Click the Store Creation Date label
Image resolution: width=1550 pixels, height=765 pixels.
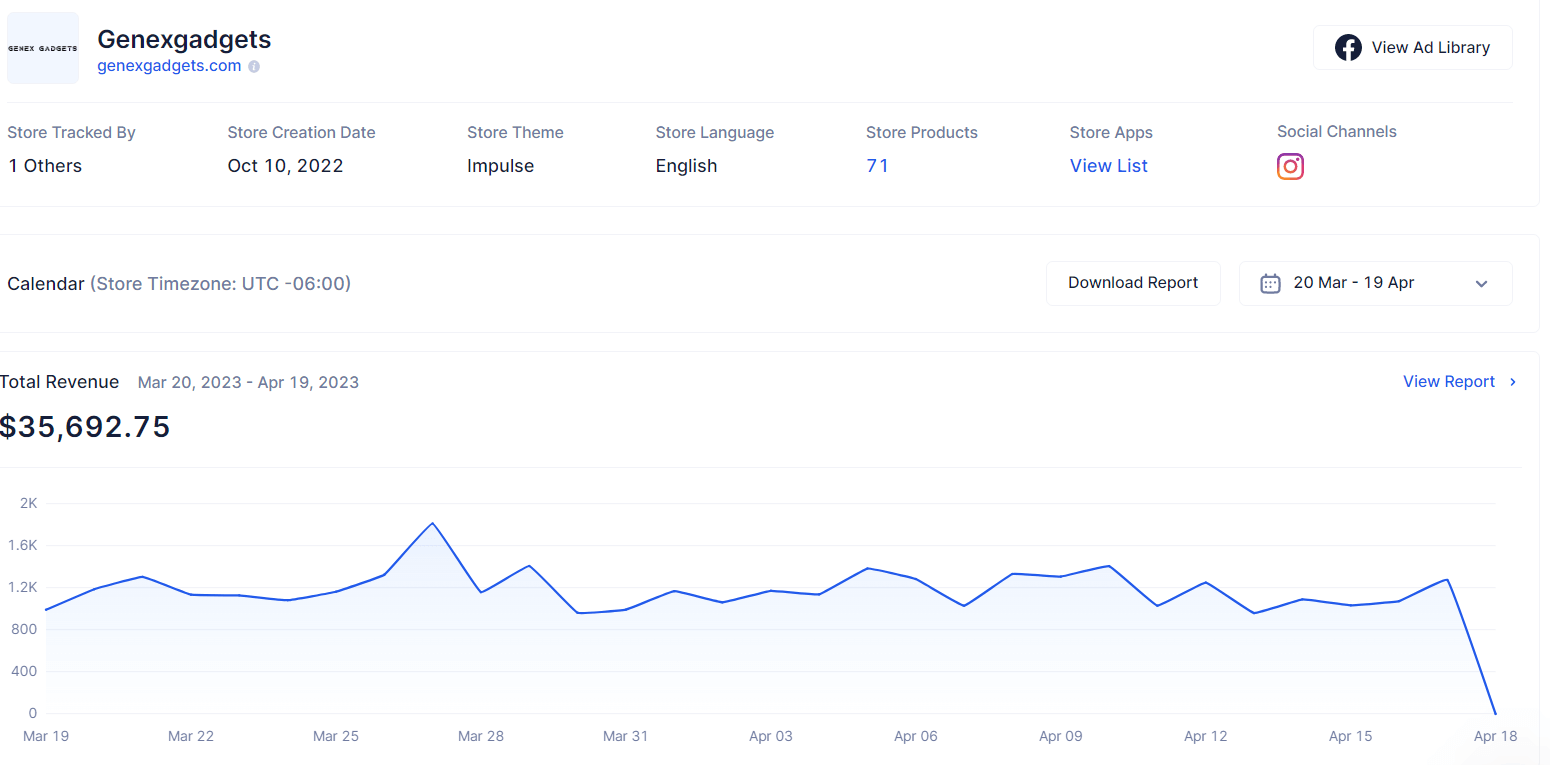click(301, 133)
